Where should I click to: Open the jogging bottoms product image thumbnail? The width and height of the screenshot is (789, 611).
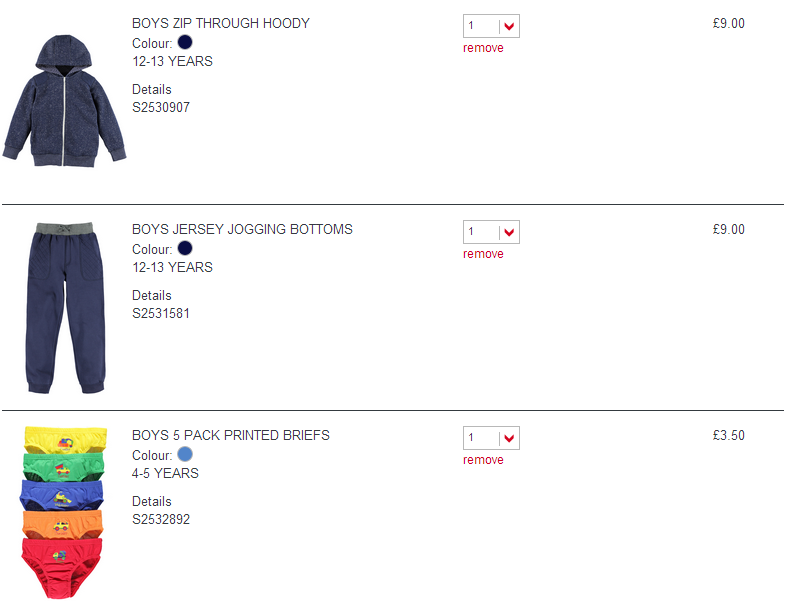[65, 308]
